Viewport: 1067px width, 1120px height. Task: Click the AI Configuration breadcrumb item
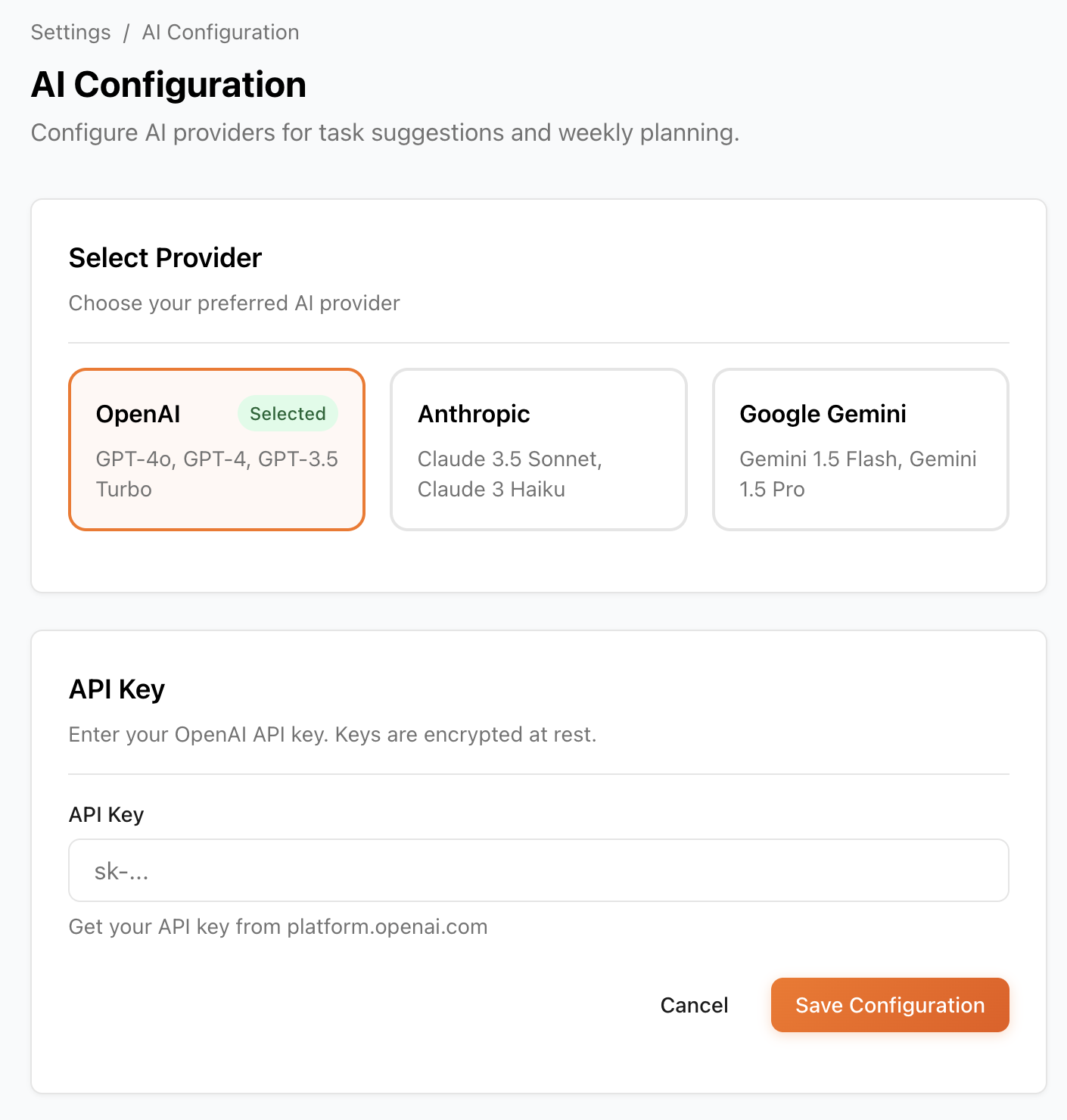(x=220, y=33)
